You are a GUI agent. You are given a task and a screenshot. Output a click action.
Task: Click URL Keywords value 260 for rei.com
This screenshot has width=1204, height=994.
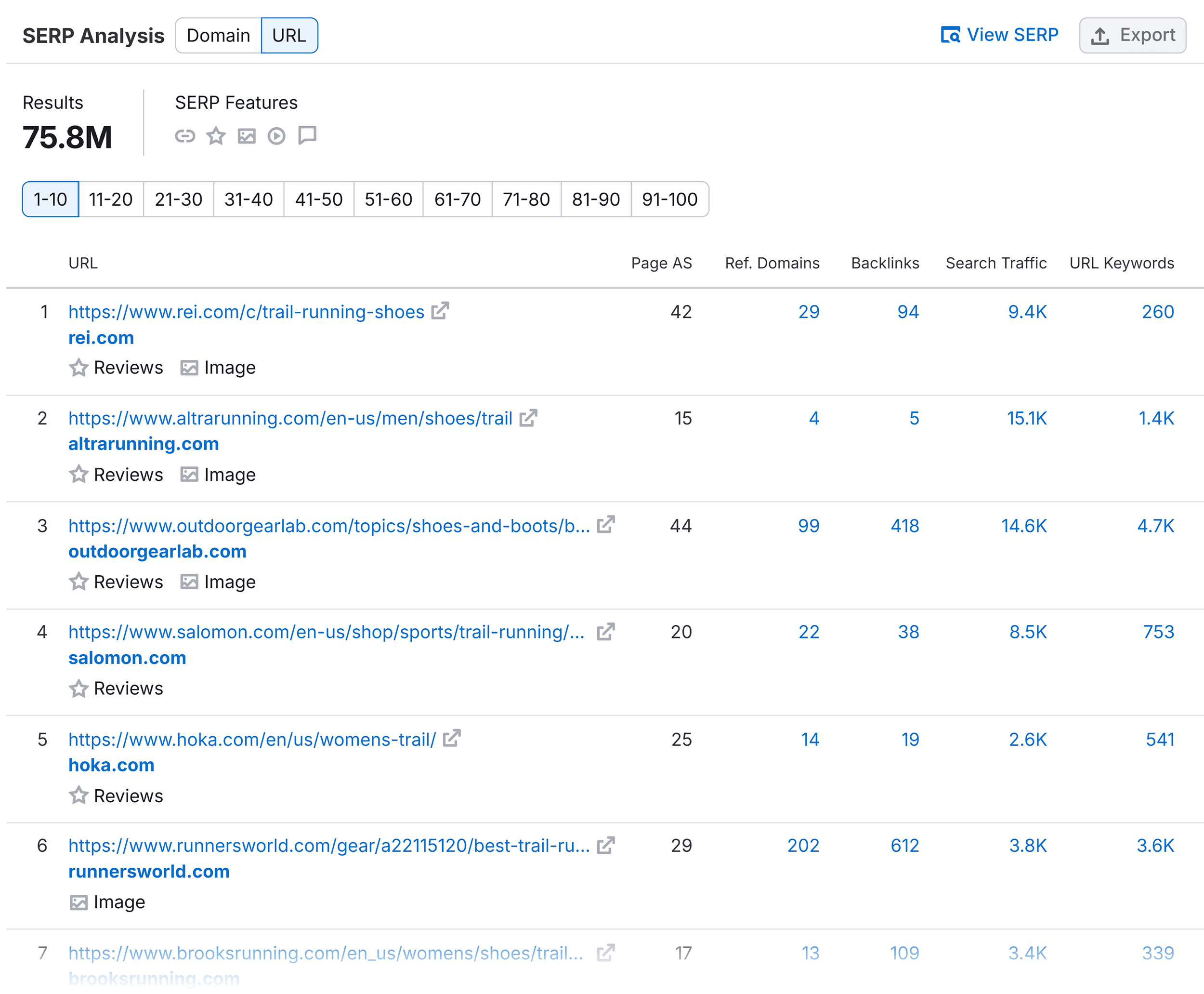1158,311
